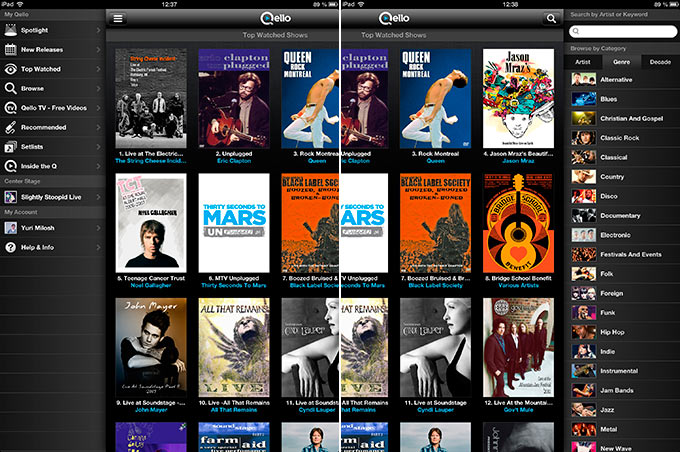680x452 pixels.
Task: Select the Alternative genre thumbnail
Action: coord(583,79)
